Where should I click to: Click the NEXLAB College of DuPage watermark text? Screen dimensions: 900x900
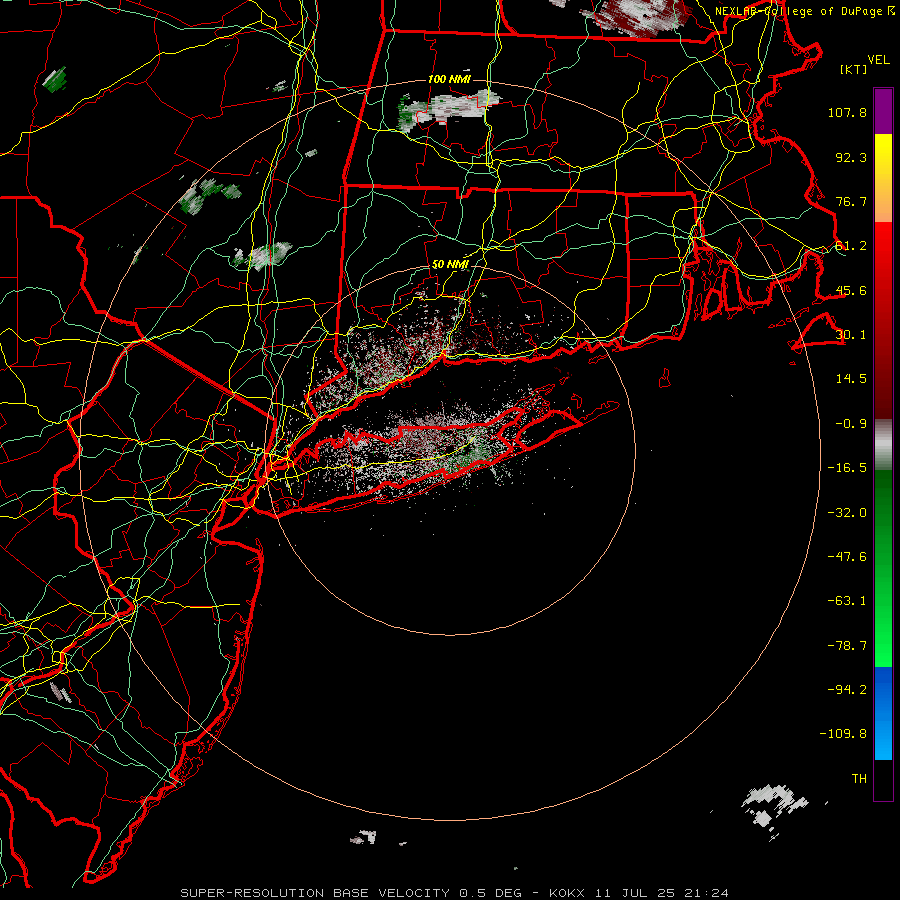pos(804,11)
